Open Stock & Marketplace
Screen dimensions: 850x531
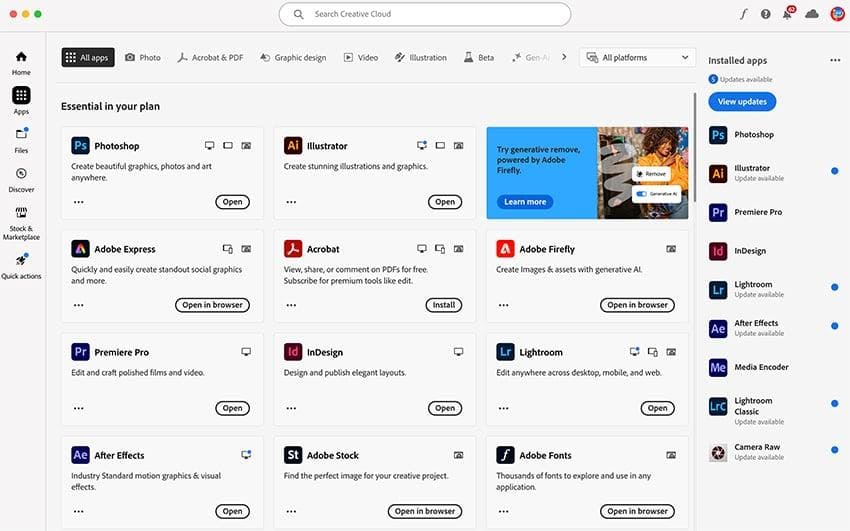[21, 223]
